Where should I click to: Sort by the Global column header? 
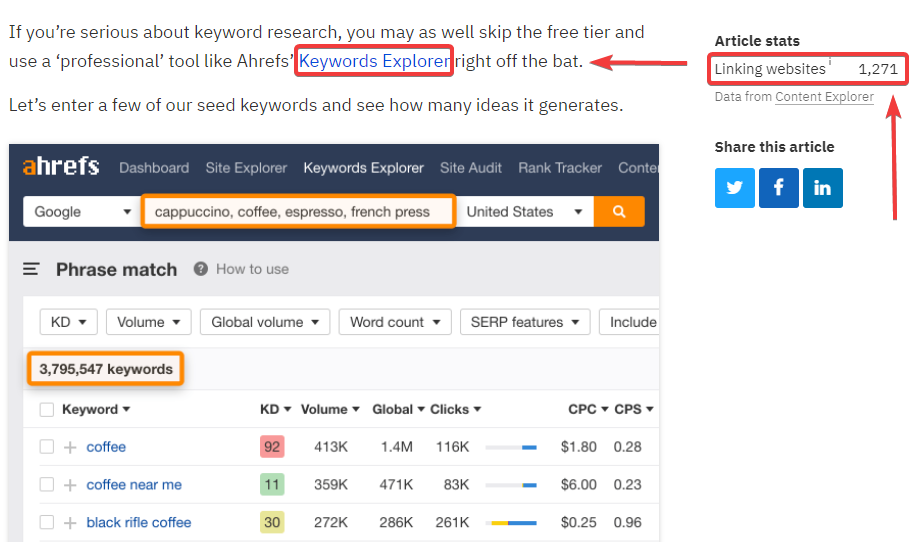398,409
